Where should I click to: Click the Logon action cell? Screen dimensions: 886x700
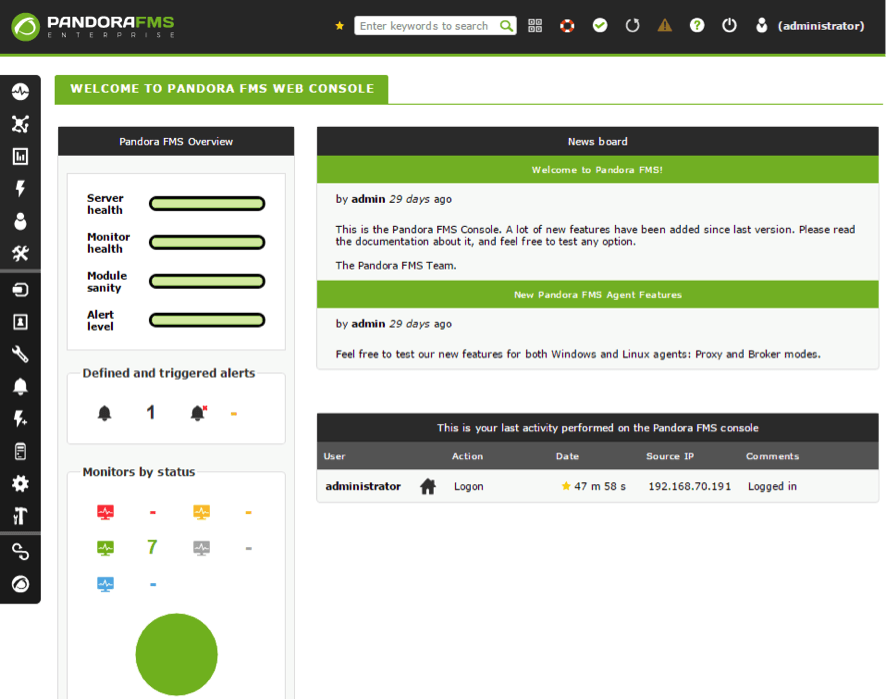pos(469,486)
